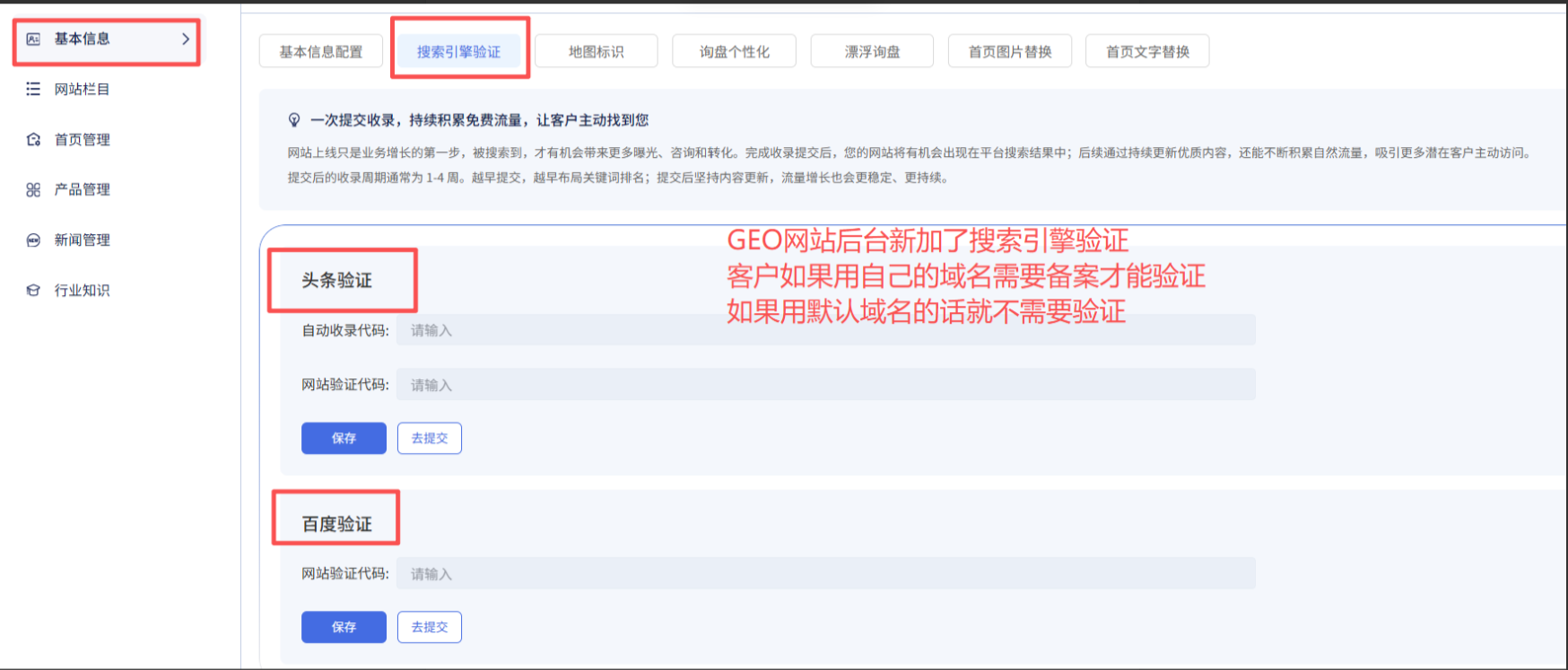Open 新闻管理 in the sidebar
1568x670 pixels.
82,239
